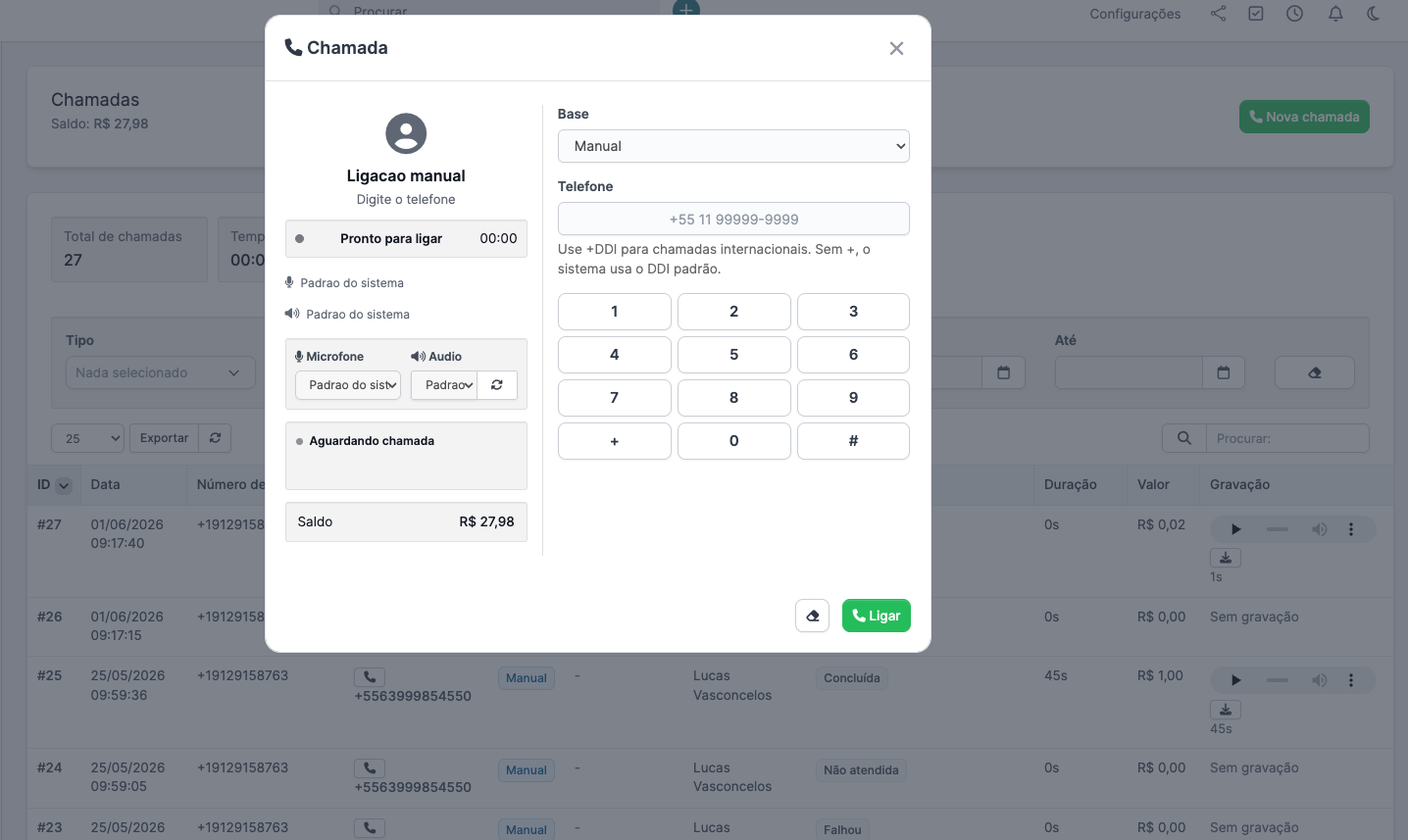Image resolution: width=1408 pixels, height=840 pixels.
Task: Mute the audio player of call #25
Action: coord(1320,680)
